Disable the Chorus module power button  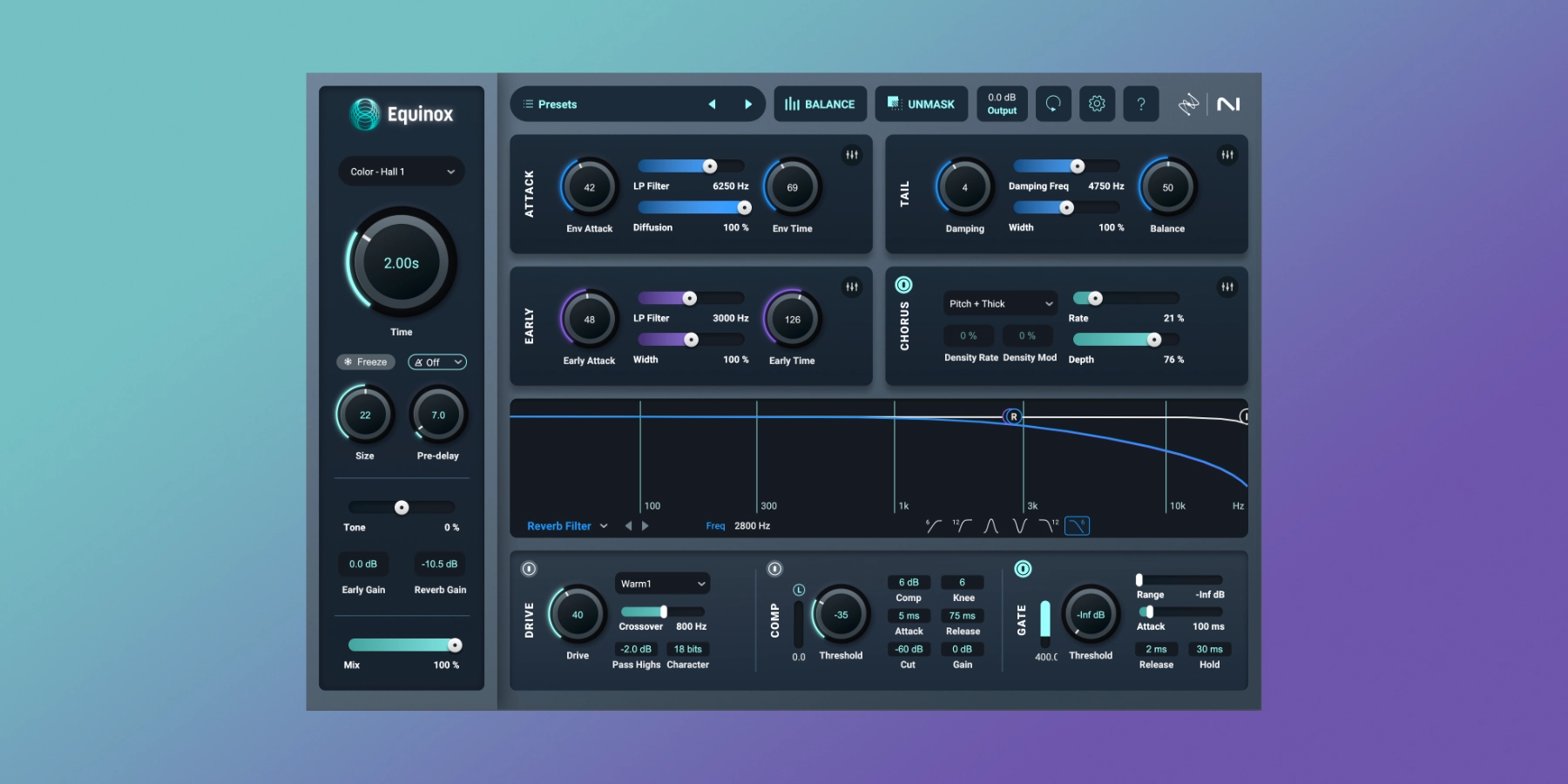pos(903,285)
